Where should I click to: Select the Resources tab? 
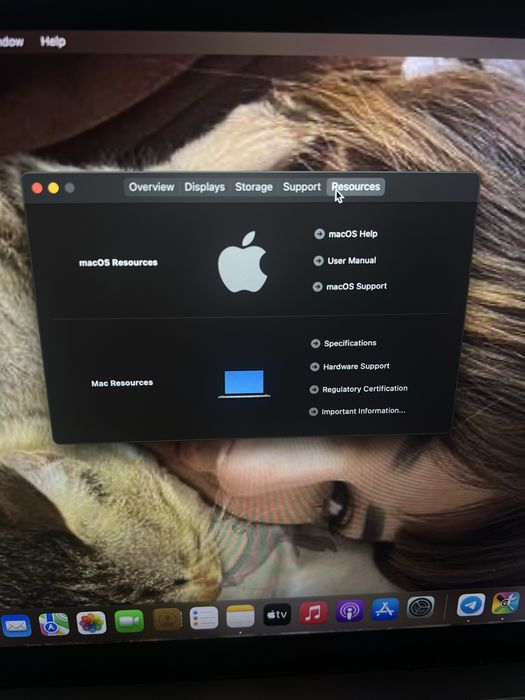[x=356, y=187]
